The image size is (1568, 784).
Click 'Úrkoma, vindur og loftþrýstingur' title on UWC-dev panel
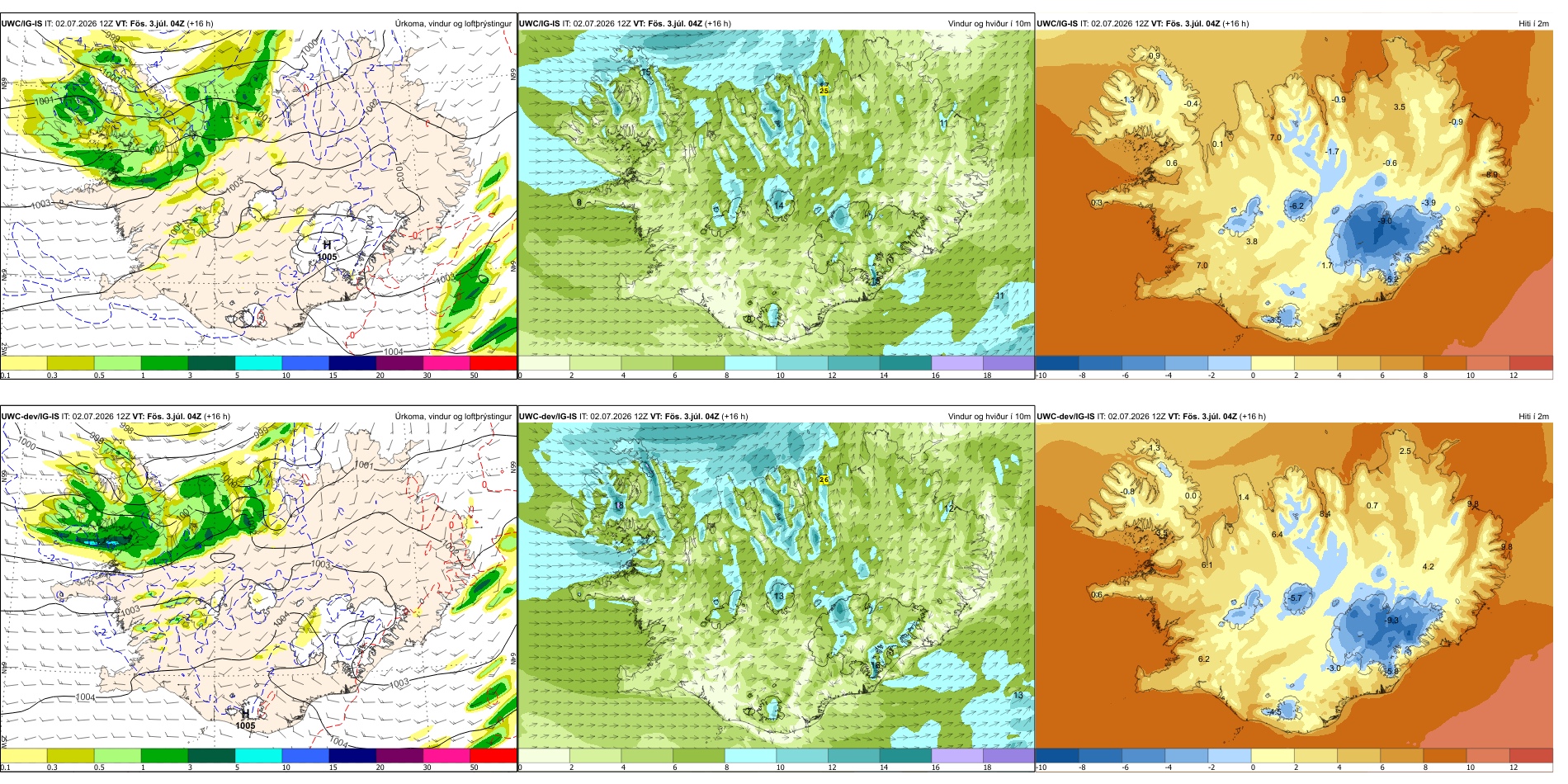(x=453, y=417)
